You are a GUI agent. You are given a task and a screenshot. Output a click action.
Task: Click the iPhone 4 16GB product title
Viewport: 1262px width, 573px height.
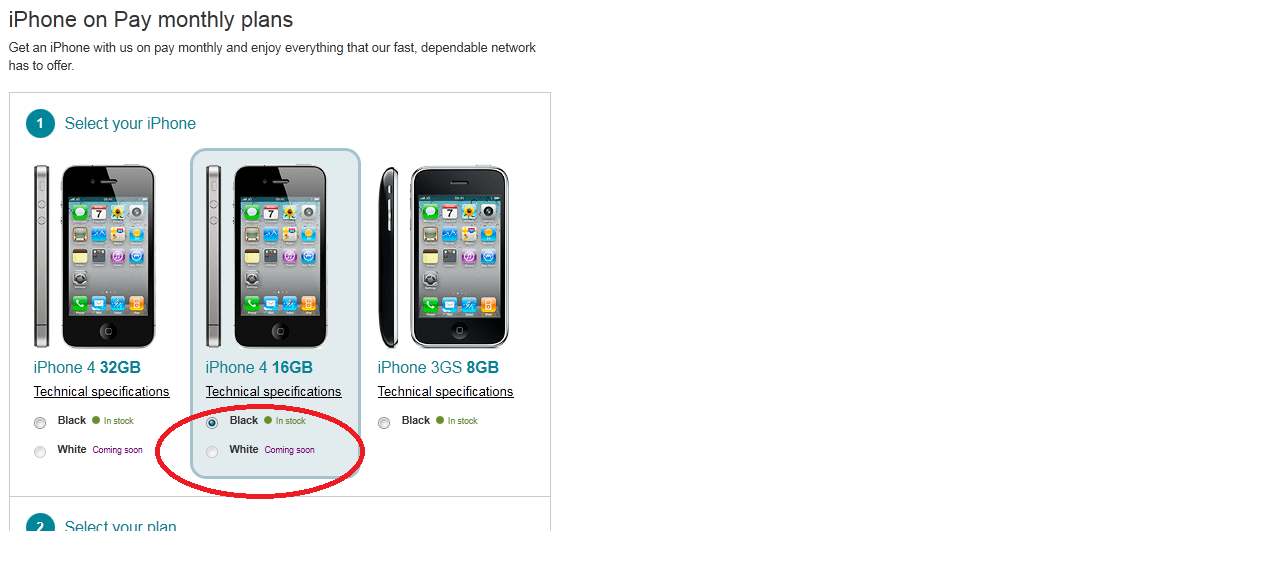pos(259,367)
